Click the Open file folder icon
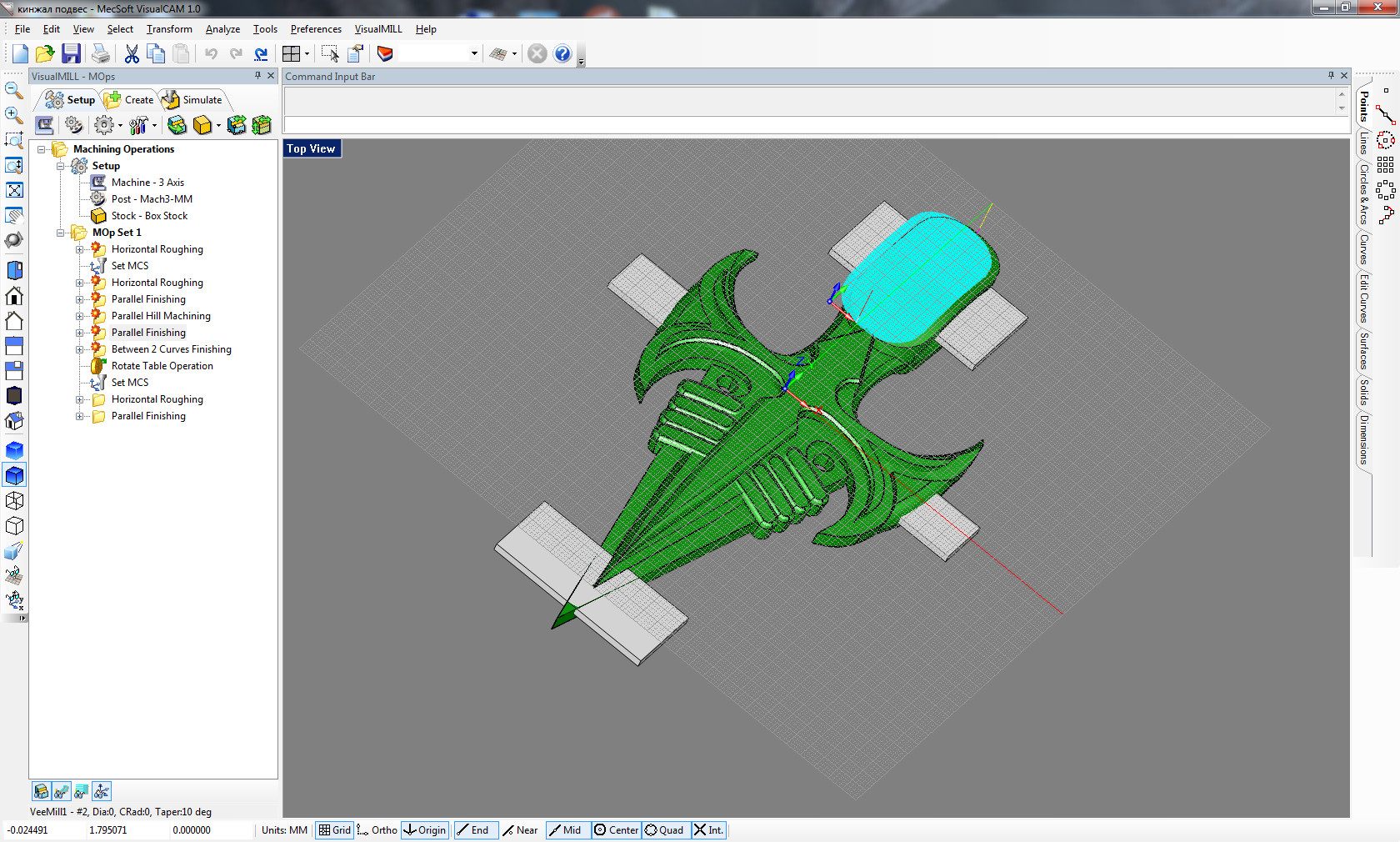This screenshot has width=1400, height=842. [45, 54]
